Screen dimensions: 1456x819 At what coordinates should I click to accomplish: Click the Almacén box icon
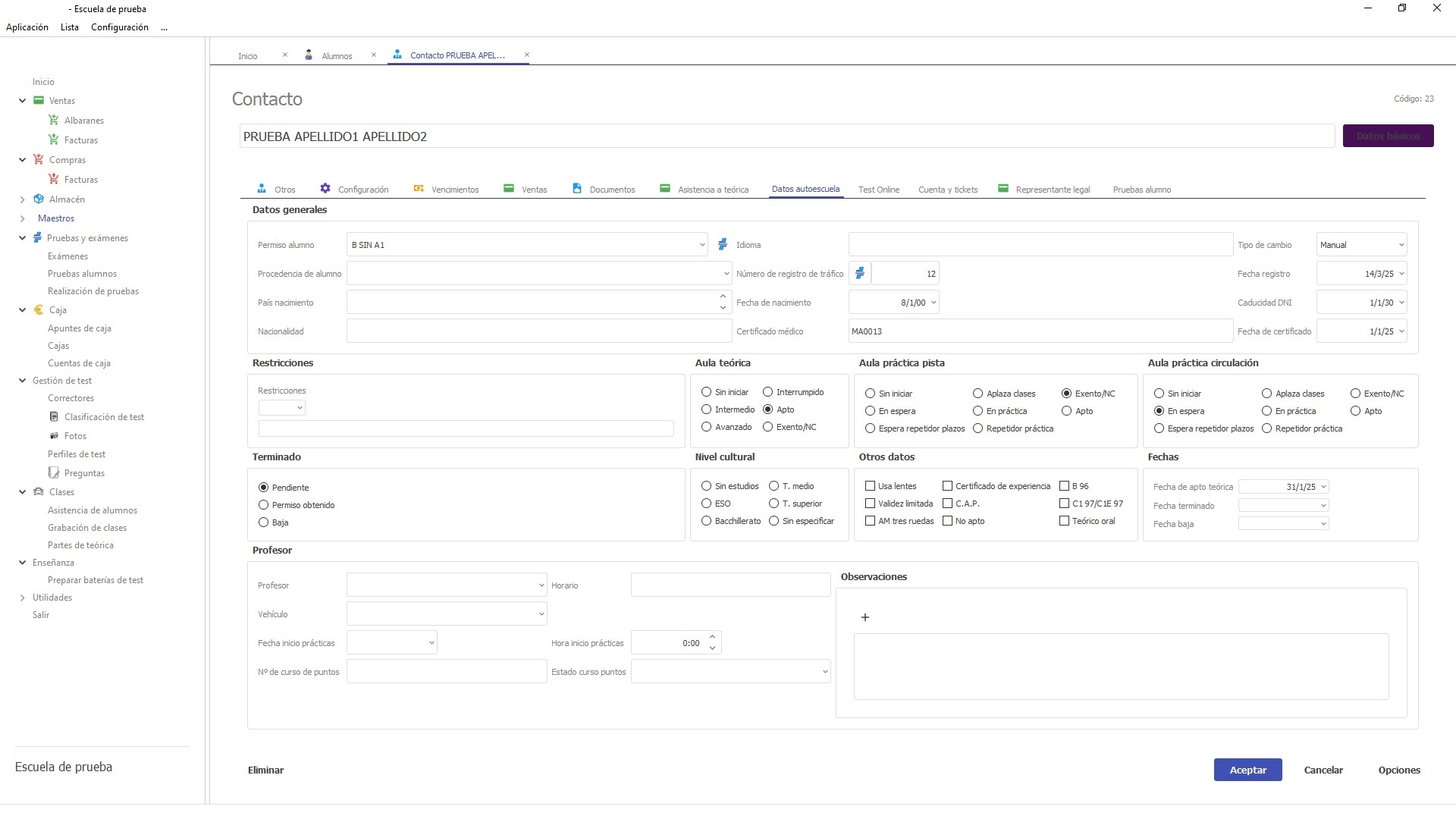(x=39, y=199)
